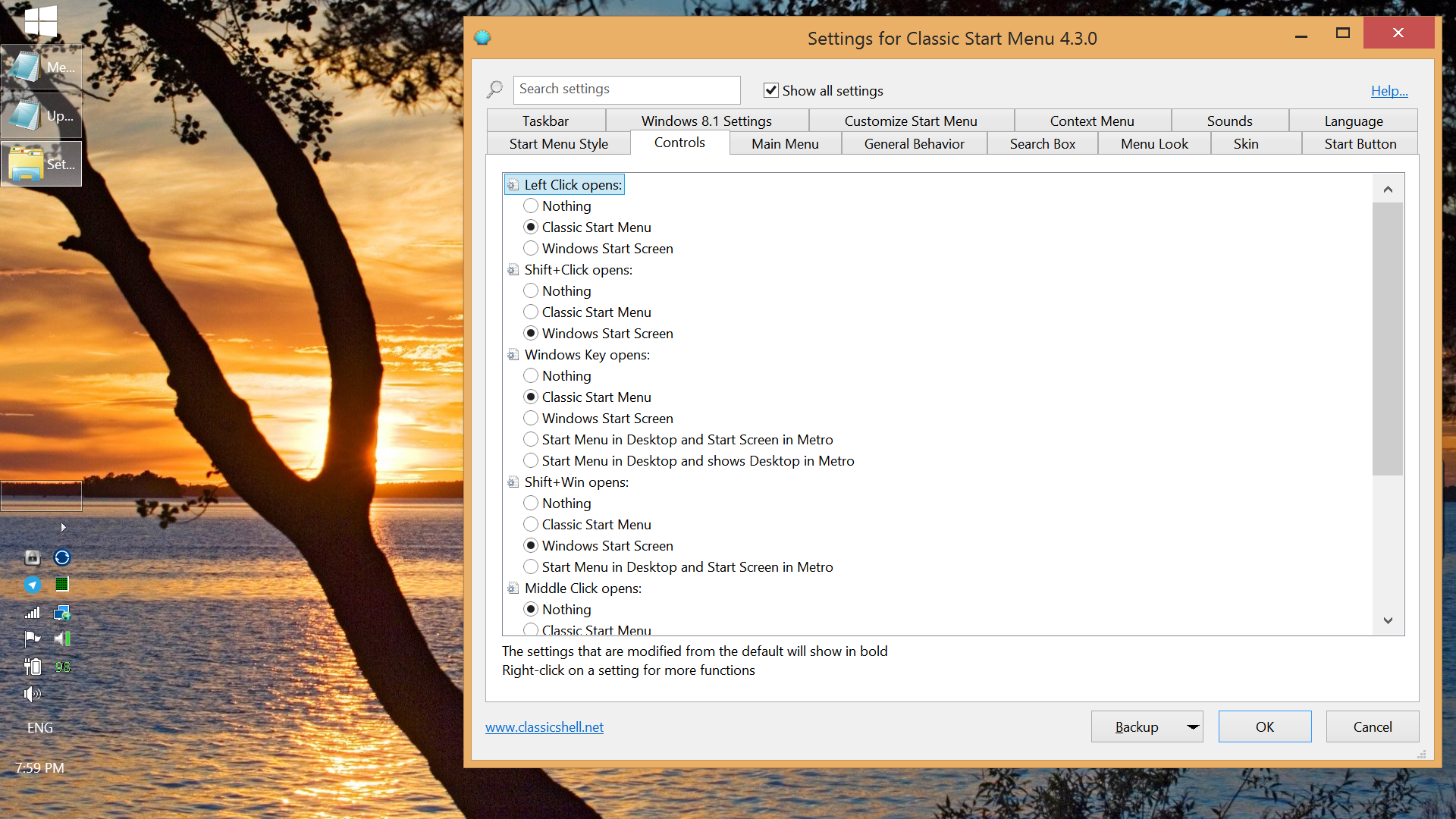This screenshot has height=819, width=1456.
Task: Select Start Menu in Desktop and shows Desktop in Metro
Action: point(531,461)
